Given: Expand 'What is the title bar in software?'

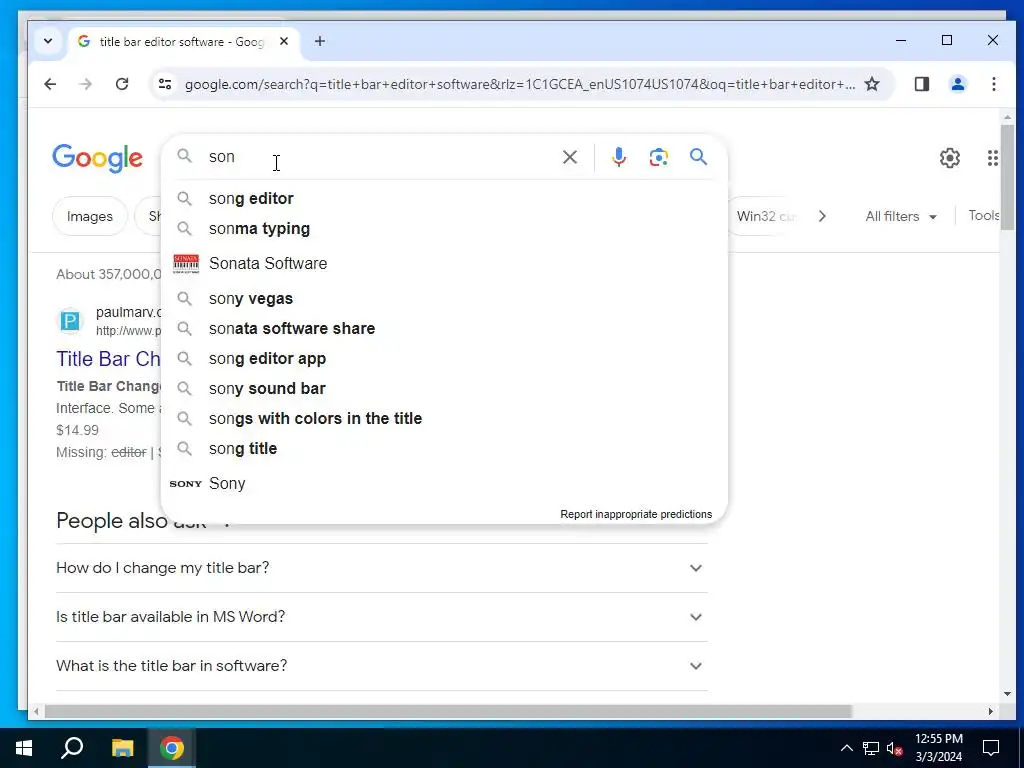Looking at the screenshot, I should pyautogui.click(x=382, y=666).
